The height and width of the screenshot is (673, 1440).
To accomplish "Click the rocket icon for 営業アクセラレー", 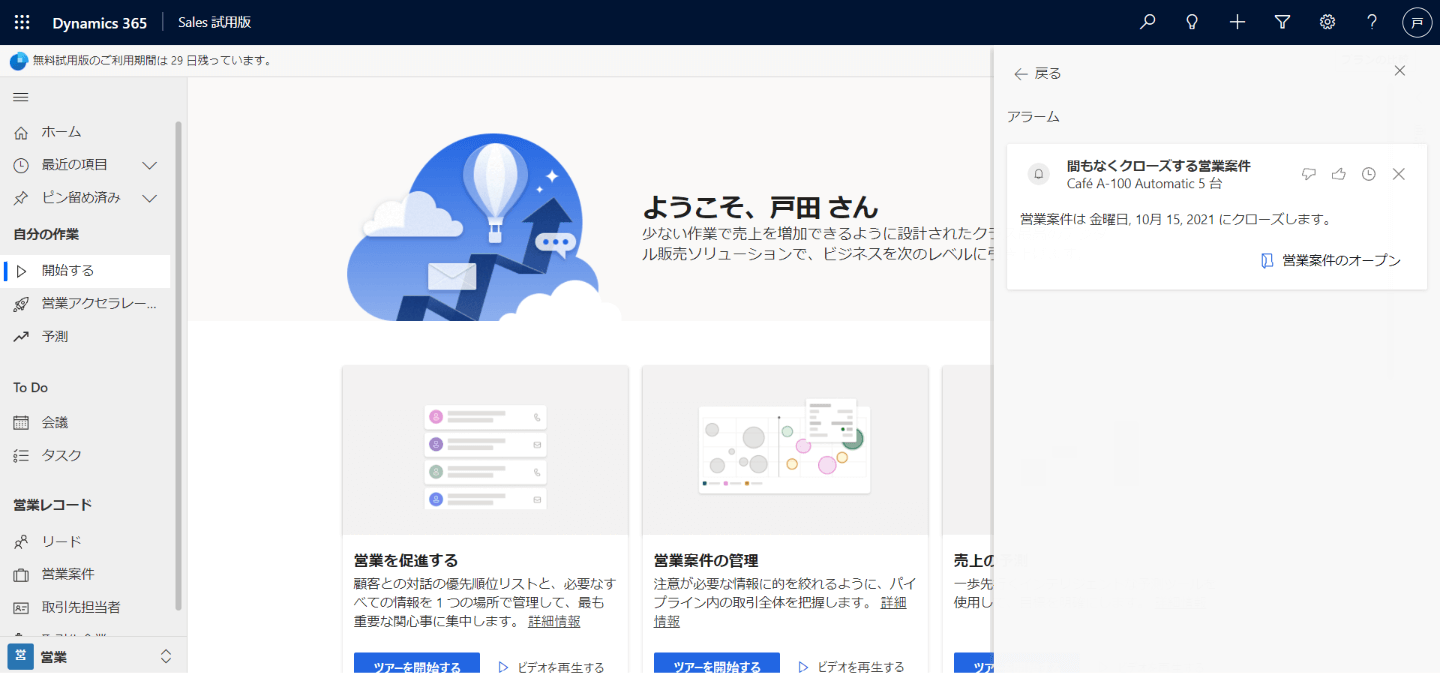I will (21, 304).
